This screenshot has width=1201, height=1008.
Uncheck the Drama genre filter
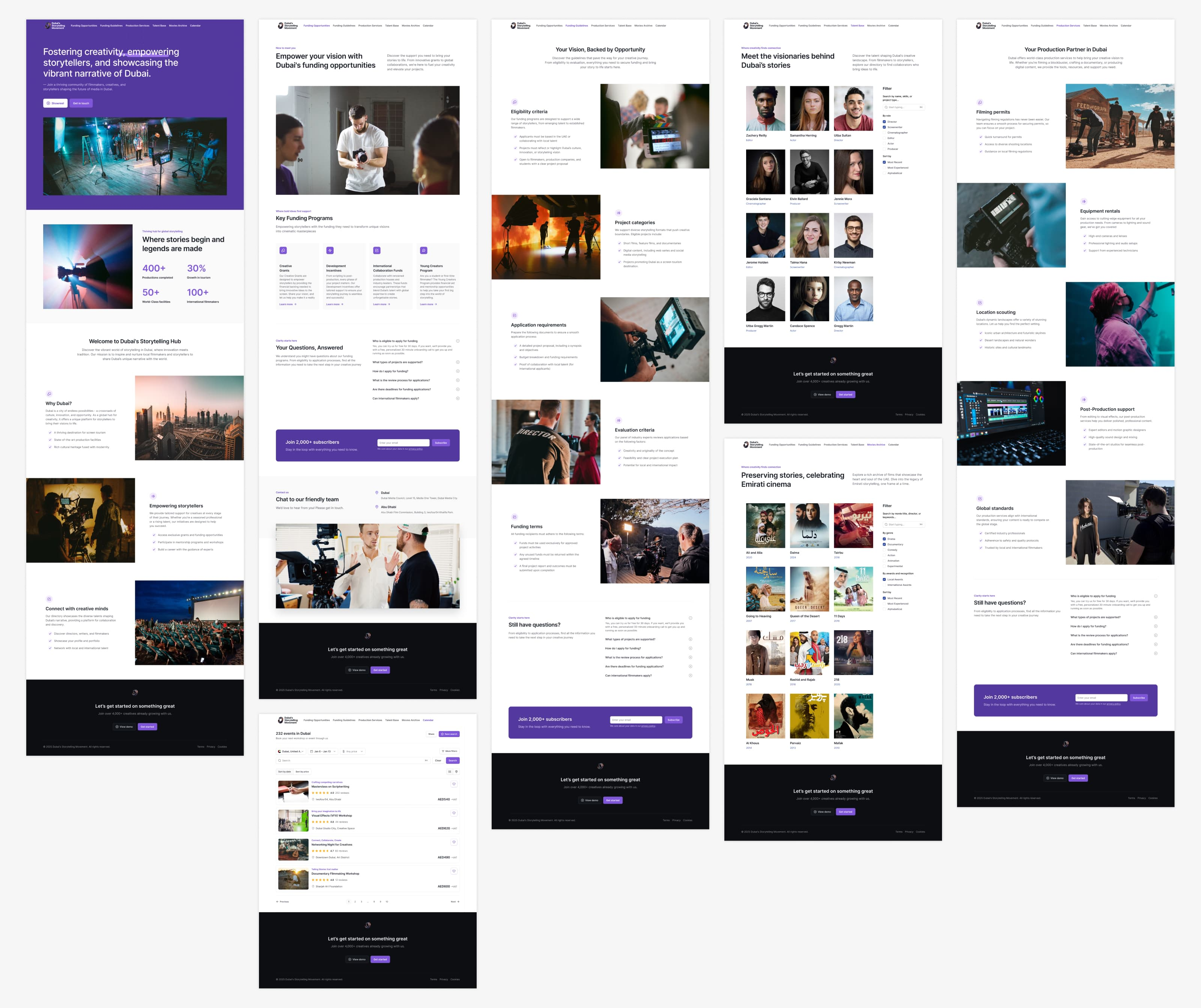click(x=884, y=539)
